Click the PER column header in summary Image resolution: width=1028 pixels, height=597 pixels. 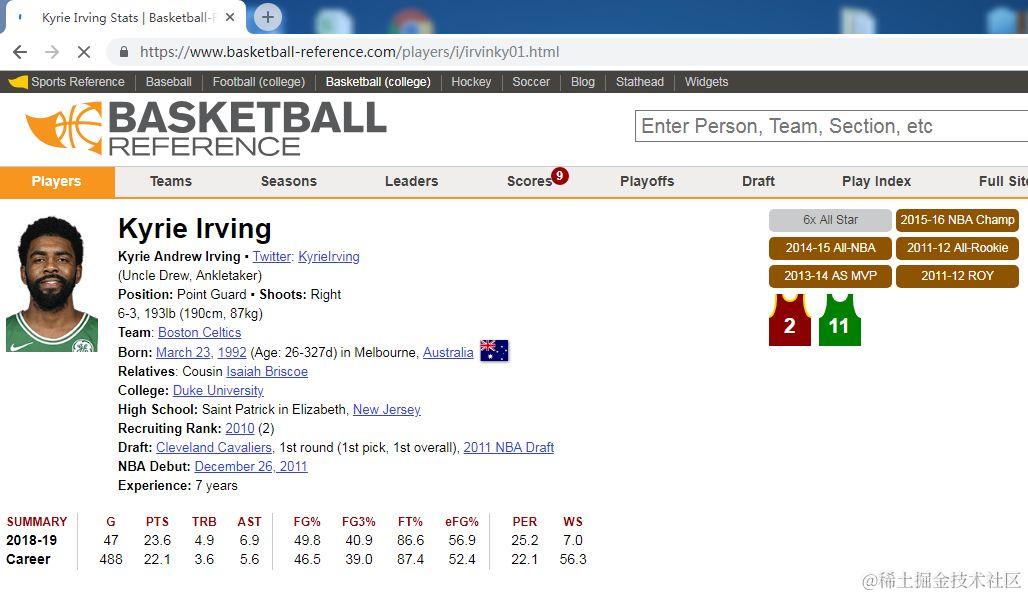(524, 522)
